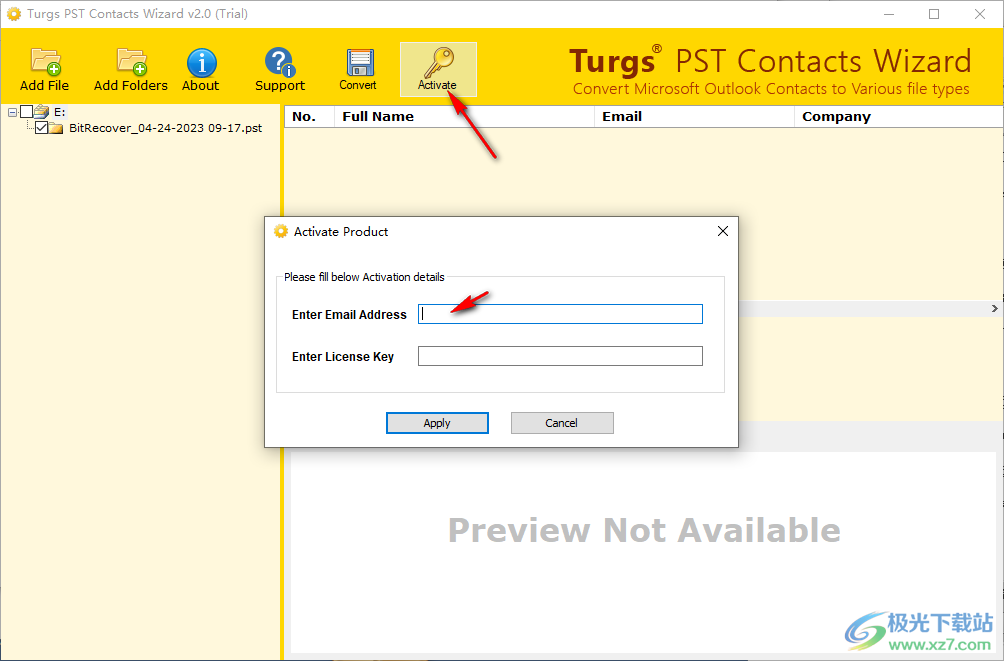Maximize the Turgs PST Contacts Wizard window
The height and width of the screenshot is (661, 1004).
[x=934, y=14]
